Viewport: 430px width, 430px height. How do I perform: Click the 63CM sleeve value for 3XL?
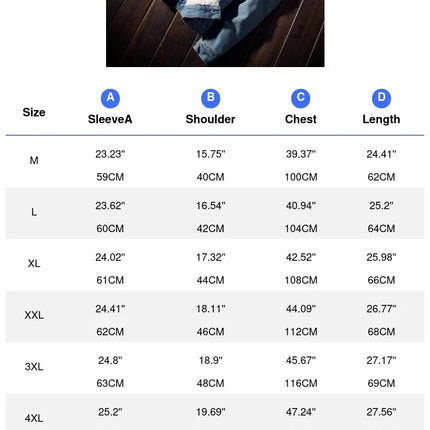(x=110, y=383)
